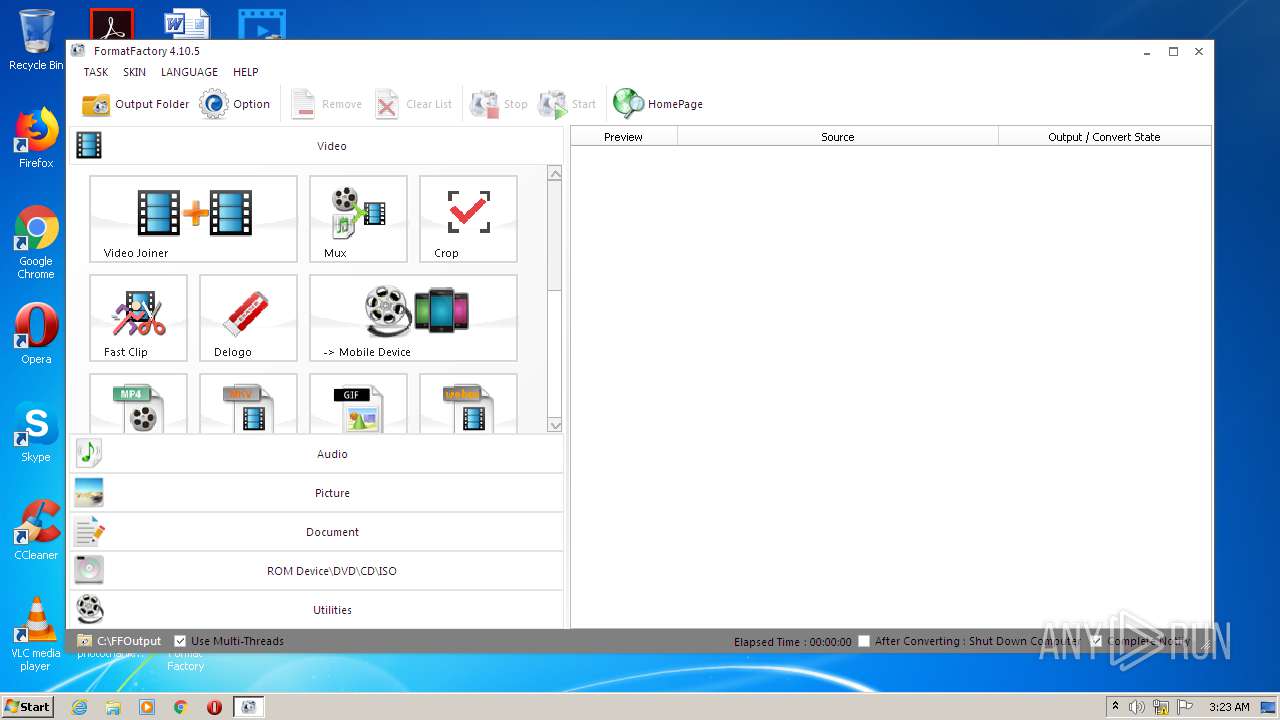This screenshot has height=720, width=1280.
Task: Click the video list scroll-down arrow
Action: tap(555, 425)
